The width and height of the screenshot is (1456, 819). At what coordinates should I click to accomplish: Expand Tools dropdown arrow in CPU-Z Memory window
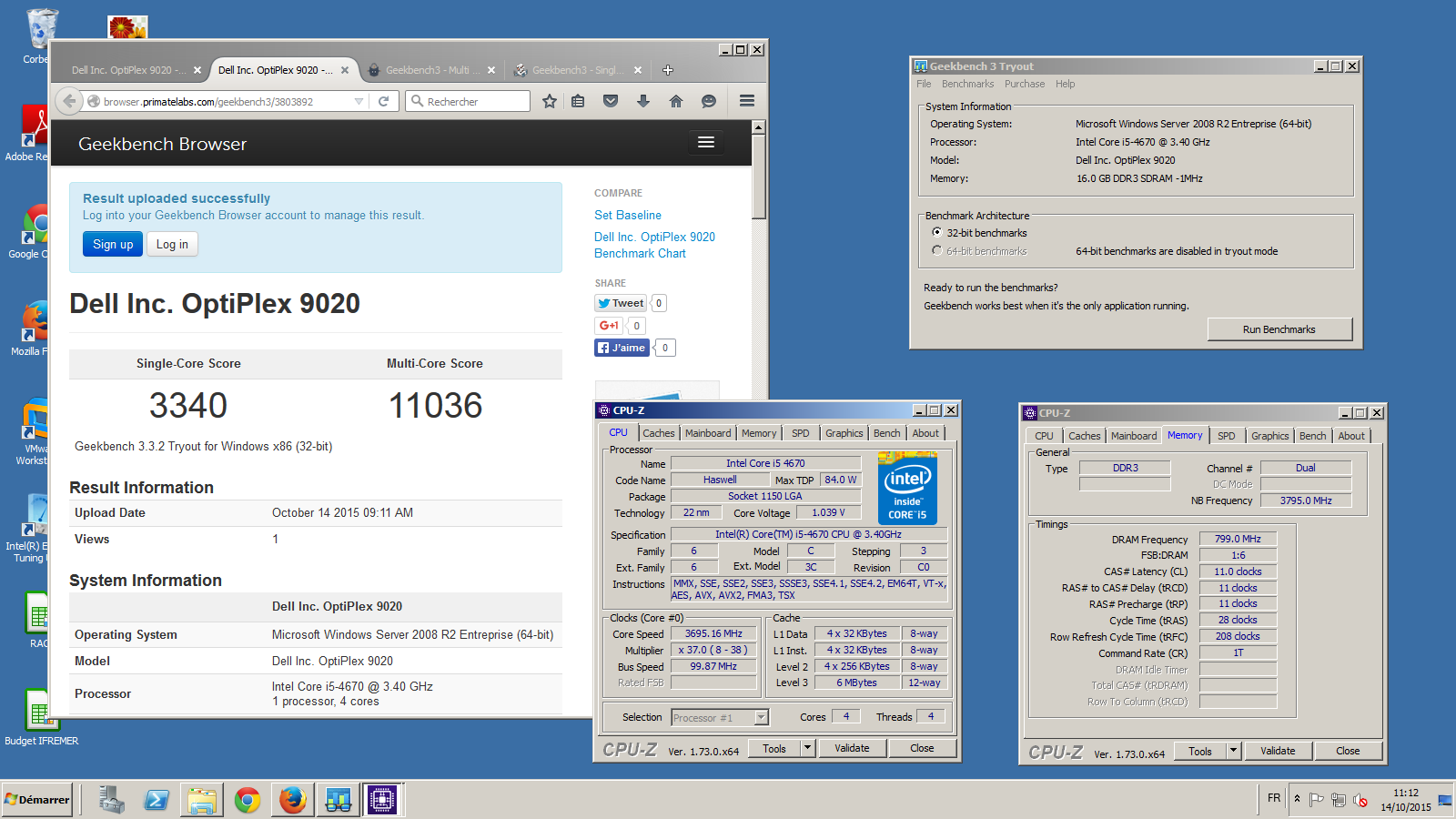1233,751
